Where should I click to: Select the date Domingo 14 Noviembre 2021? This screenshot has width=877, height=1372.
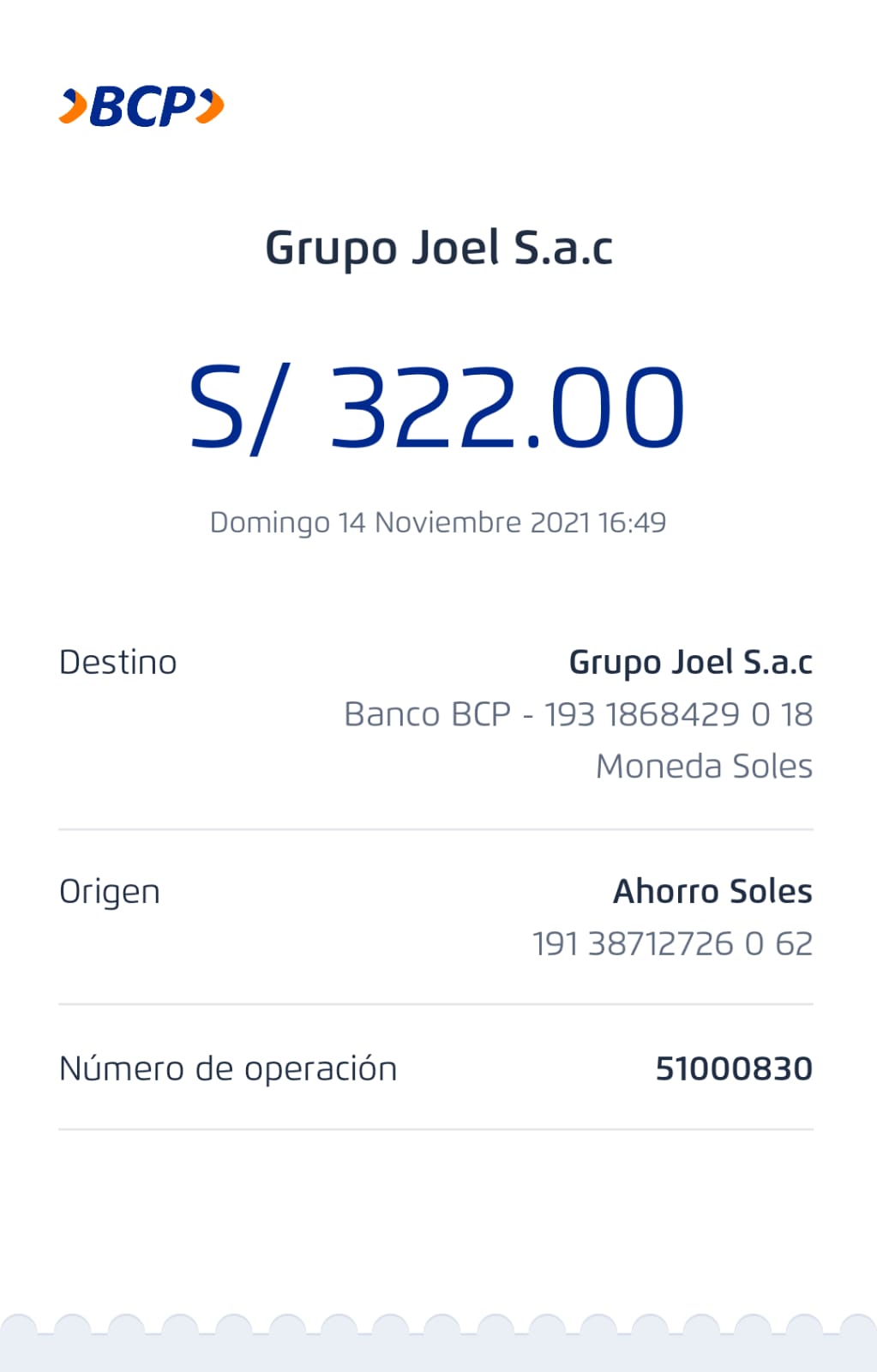(x=399, y=522)
